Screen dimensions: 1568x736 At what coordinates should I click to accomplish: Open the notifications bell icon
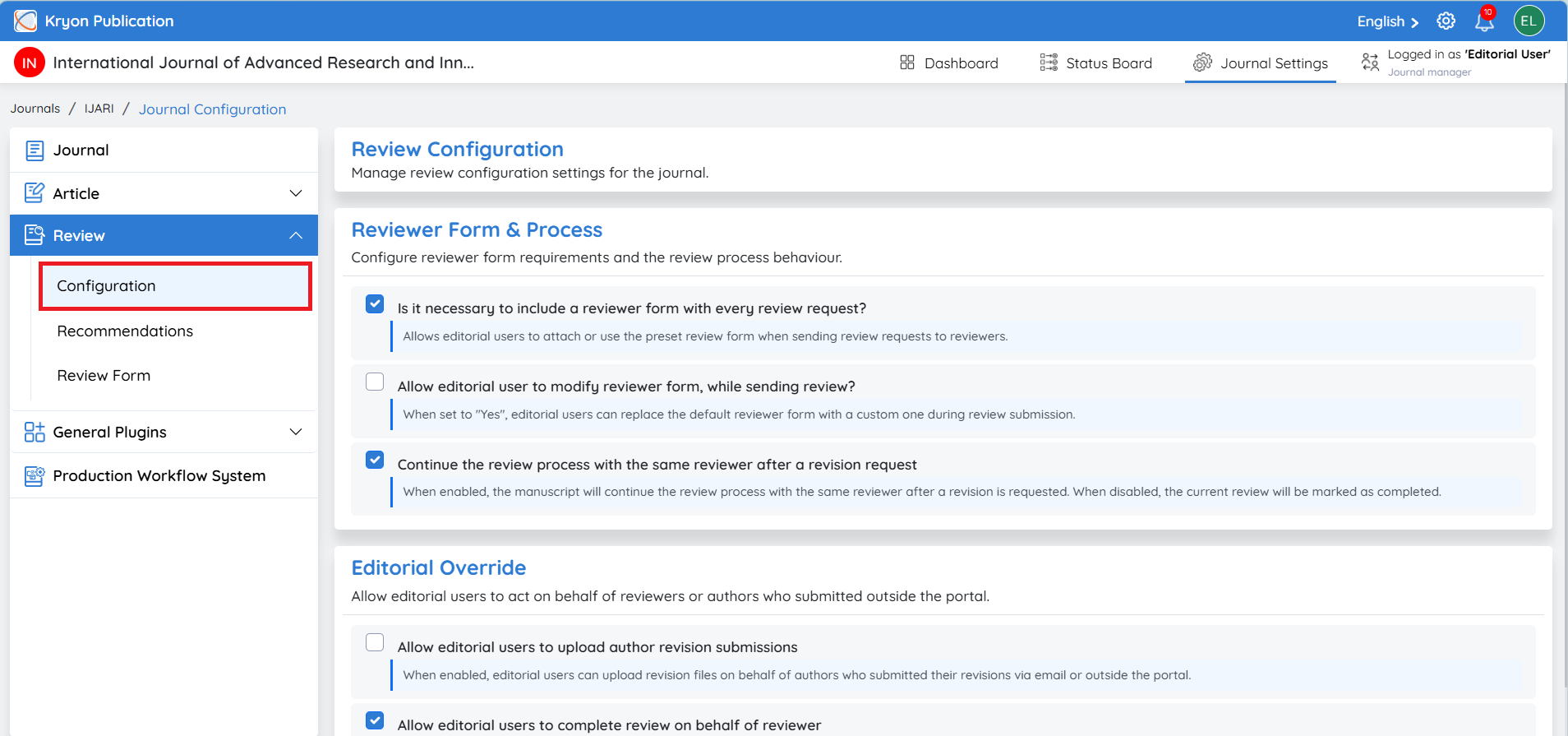tap(1484, 21)
